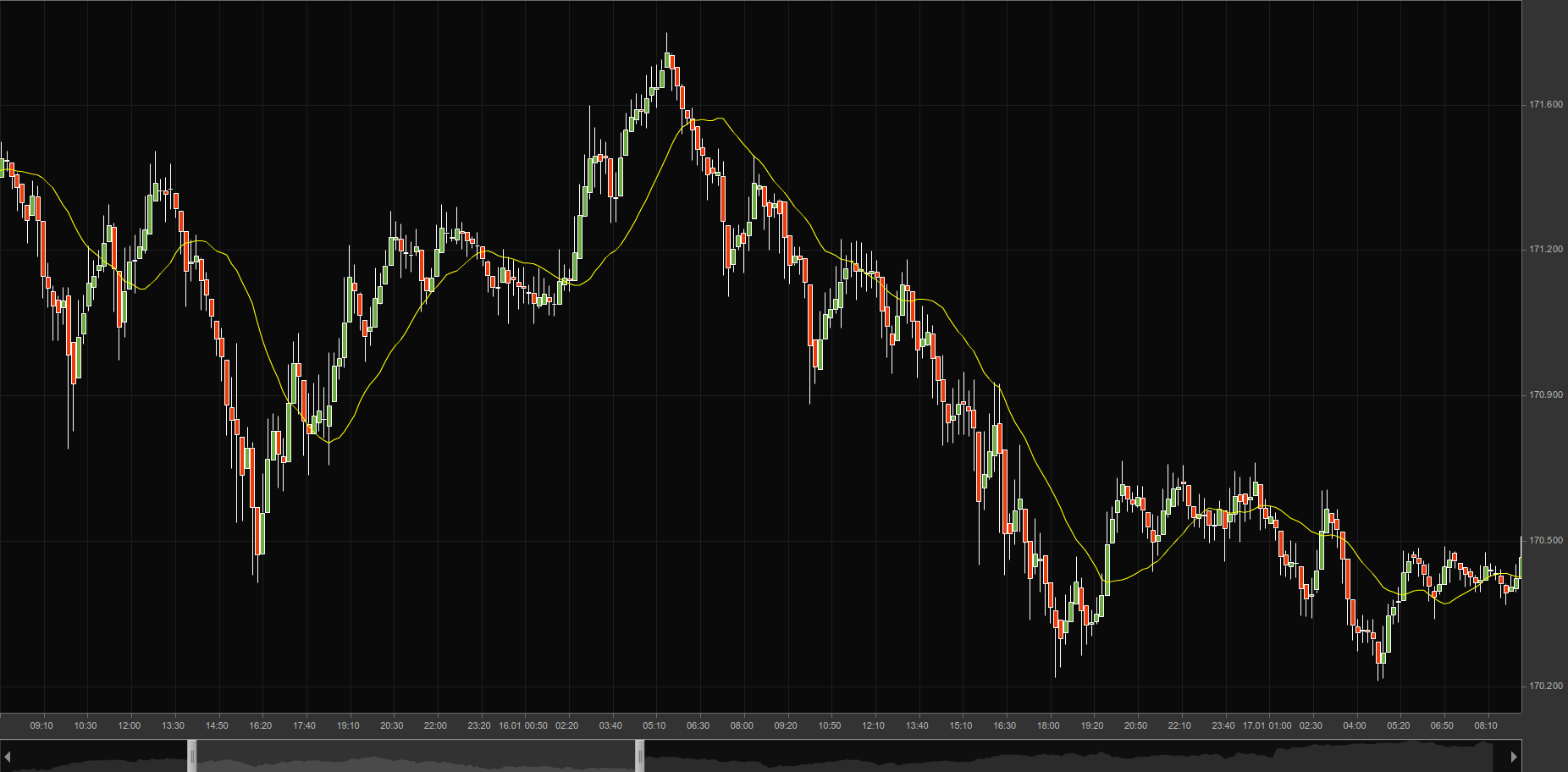The height and width of the screenshot is (772, 1568).
Task: Click the 170.200 price axis label
Action: [1545, 686]
